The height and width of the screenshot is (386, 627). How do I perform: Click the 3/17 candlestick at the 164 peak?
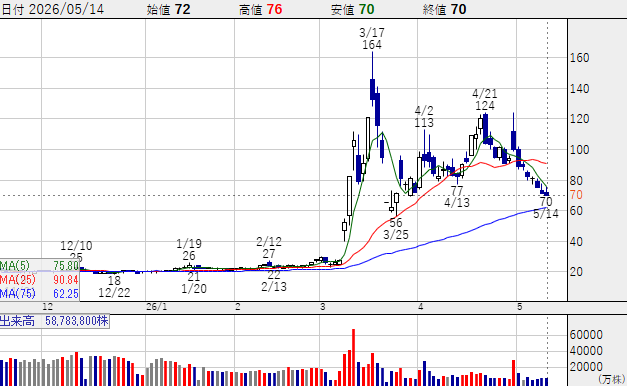coord(373,80)
